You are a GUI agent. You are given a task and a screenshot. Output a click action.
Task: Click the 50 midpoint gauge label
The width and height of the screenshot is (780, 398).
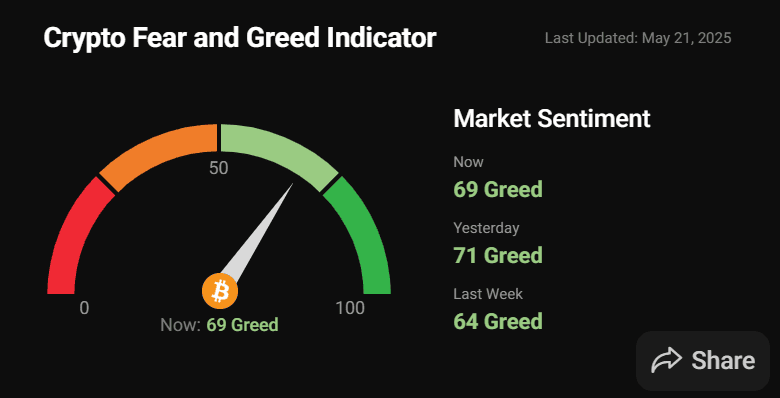[218, 168]
